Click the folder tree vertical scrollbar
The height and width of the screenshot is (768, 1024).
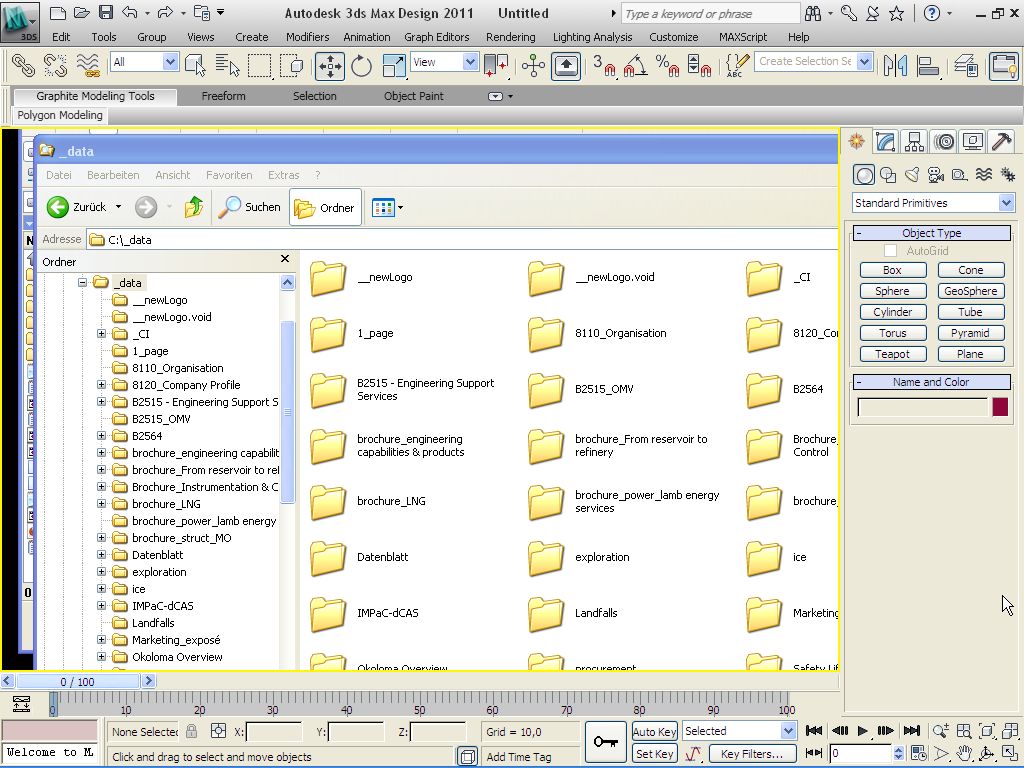click(x=287, y=411)
